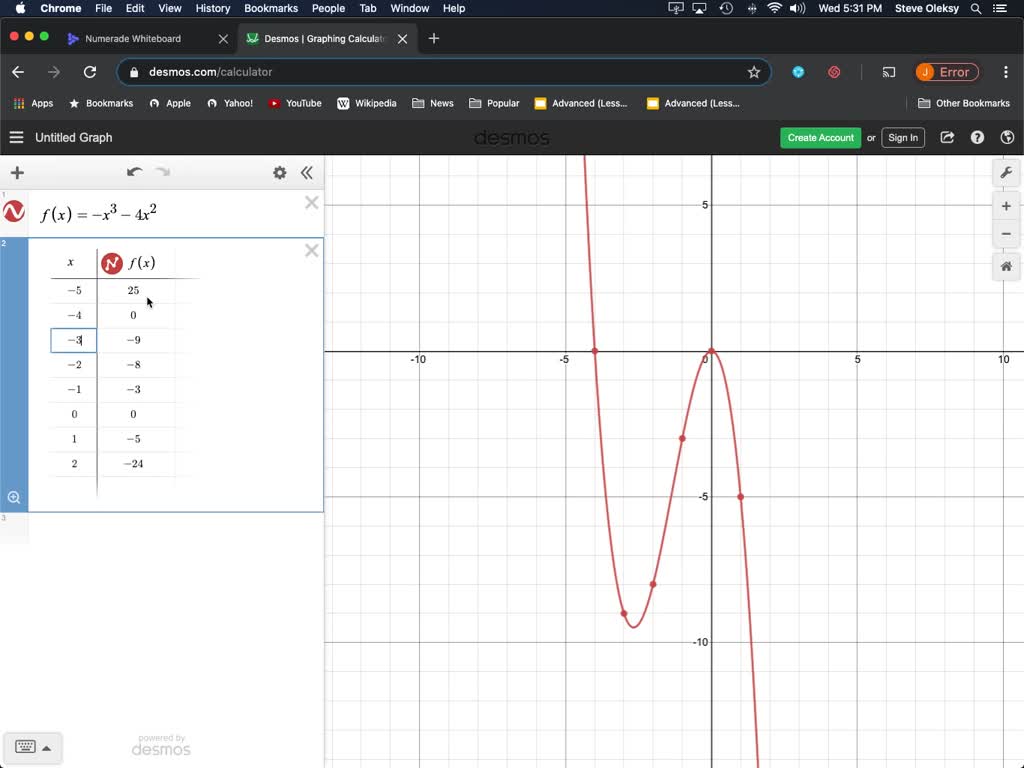Zoom to fit table data with the magnifier icon
The width and height of the screenshot is (1024, 768).
click(x=14, y=497)
